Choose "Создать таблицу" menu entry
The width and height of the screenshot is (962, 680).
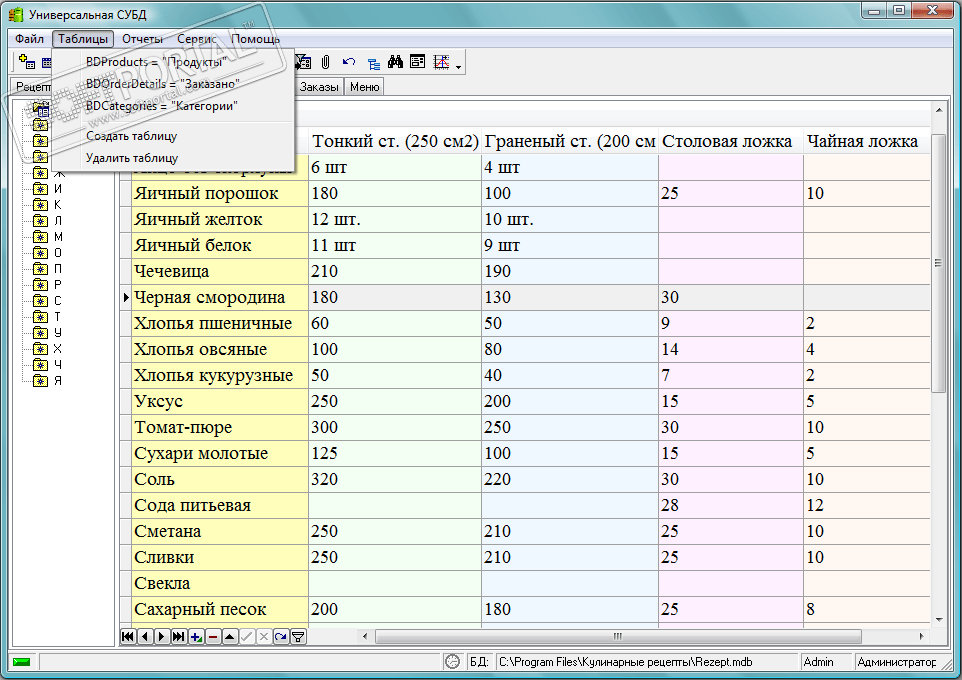(131, 136)
